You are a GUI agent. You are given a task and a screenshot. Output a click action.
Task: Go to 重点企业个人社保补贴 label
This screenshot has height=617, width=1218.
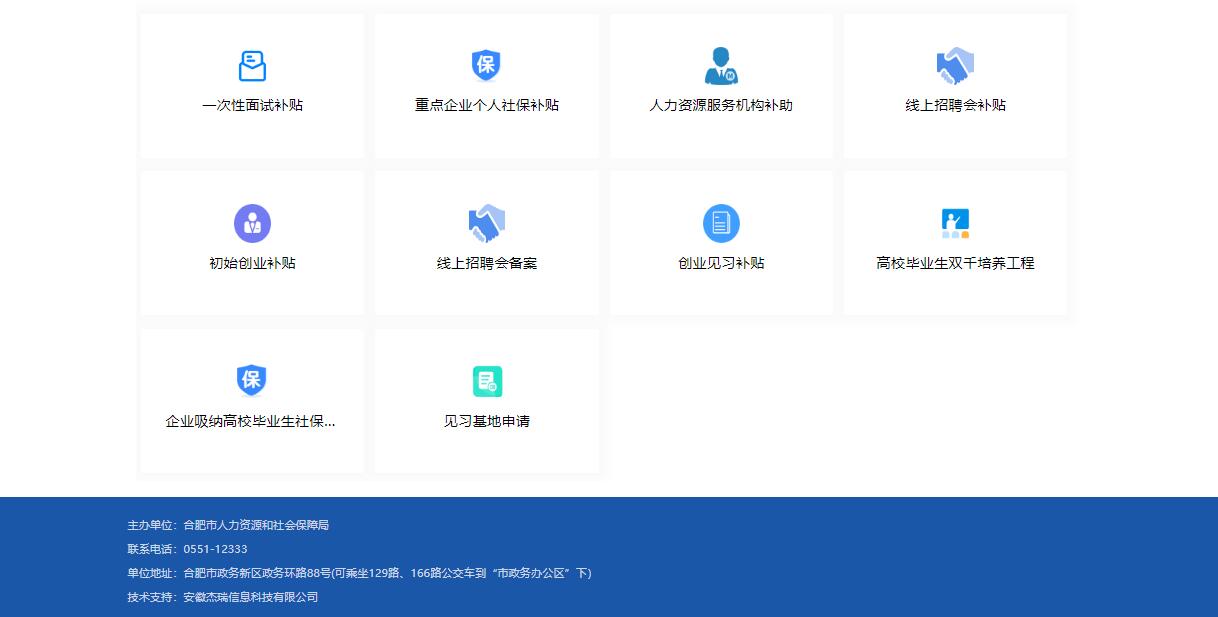tap(486, 105)
